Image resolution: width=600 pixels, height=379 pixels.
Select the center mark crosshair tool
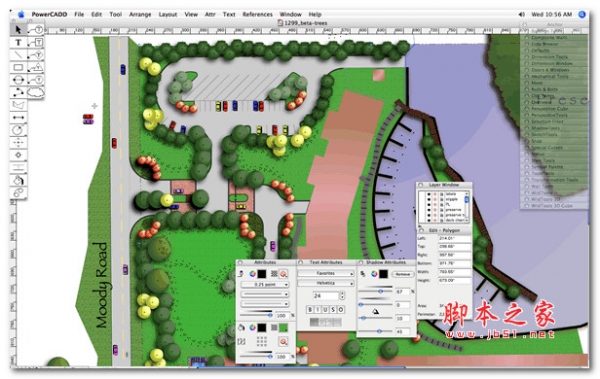point(18,142)
